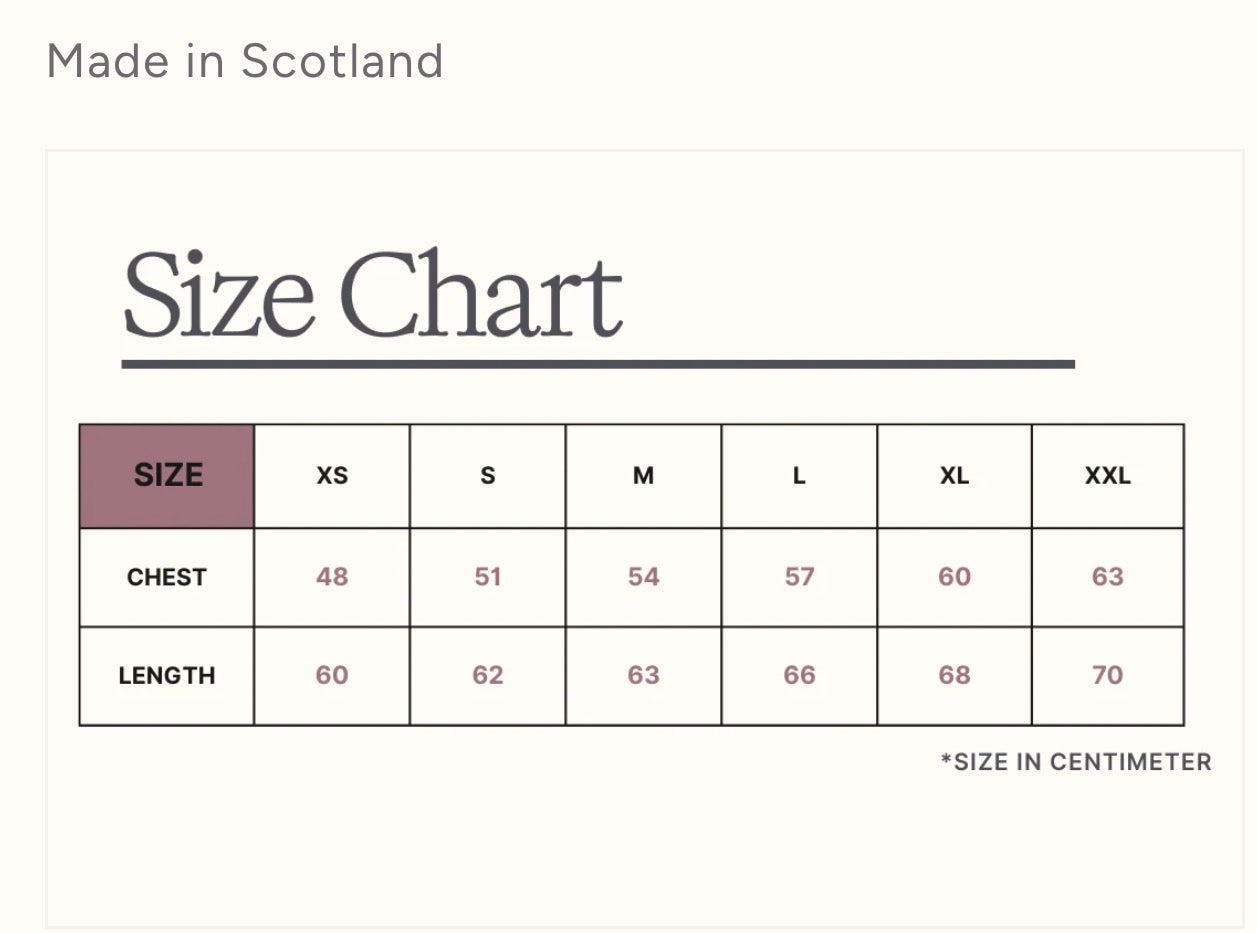
Task: Click the mauve SIZE header cell
Action: 167,476
